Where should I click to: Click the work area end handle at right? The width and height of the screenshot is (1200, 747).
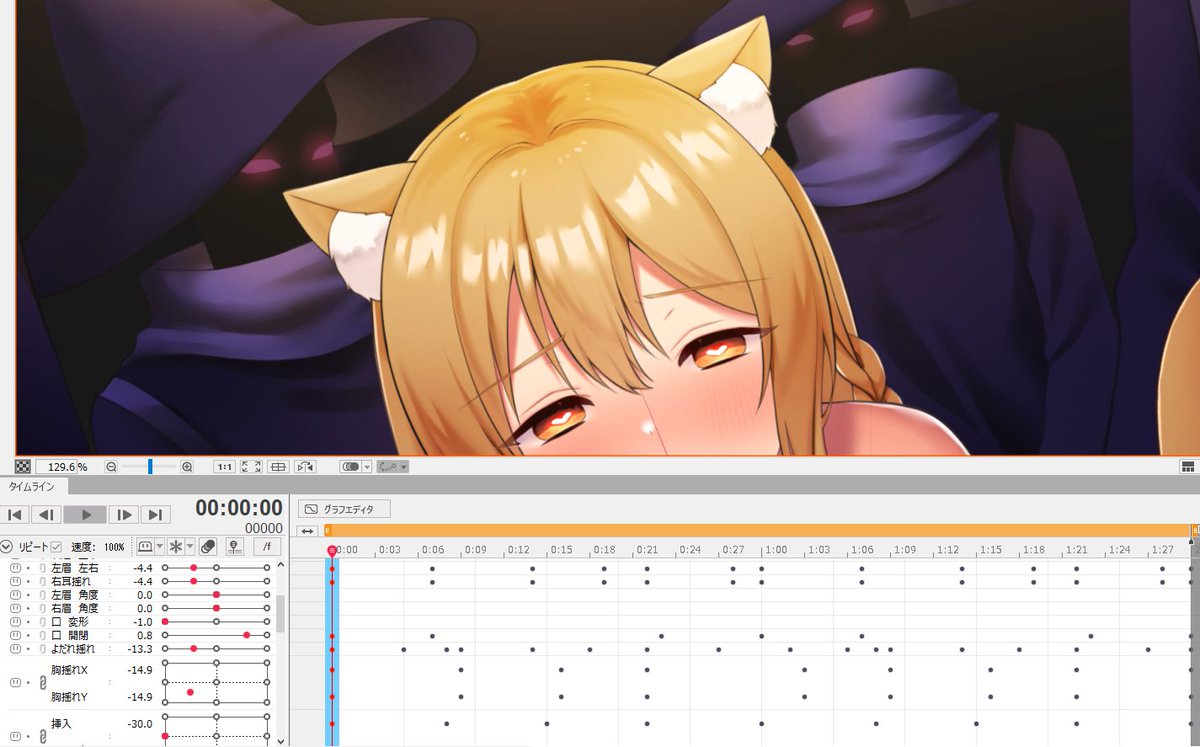(1195, 531)
